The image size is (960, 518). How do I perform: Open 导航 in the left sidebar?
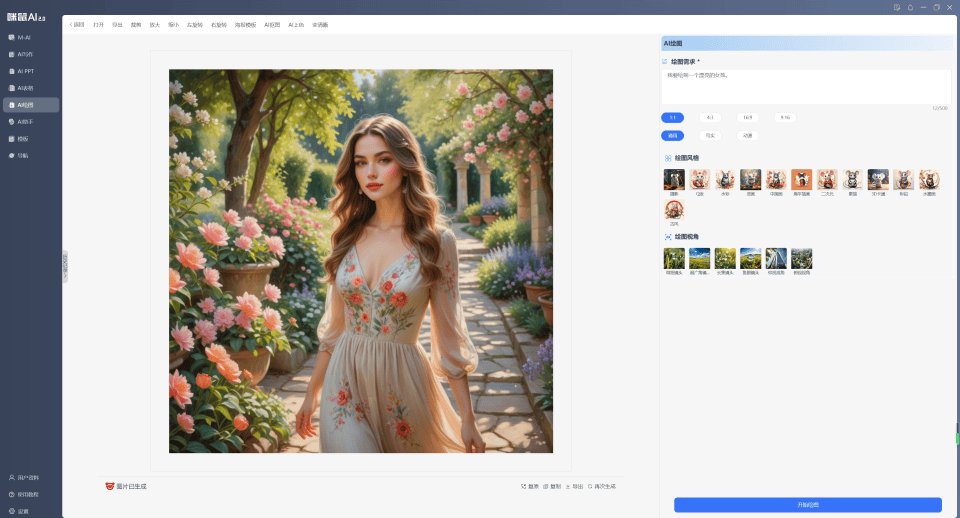[x=23, y=155]
